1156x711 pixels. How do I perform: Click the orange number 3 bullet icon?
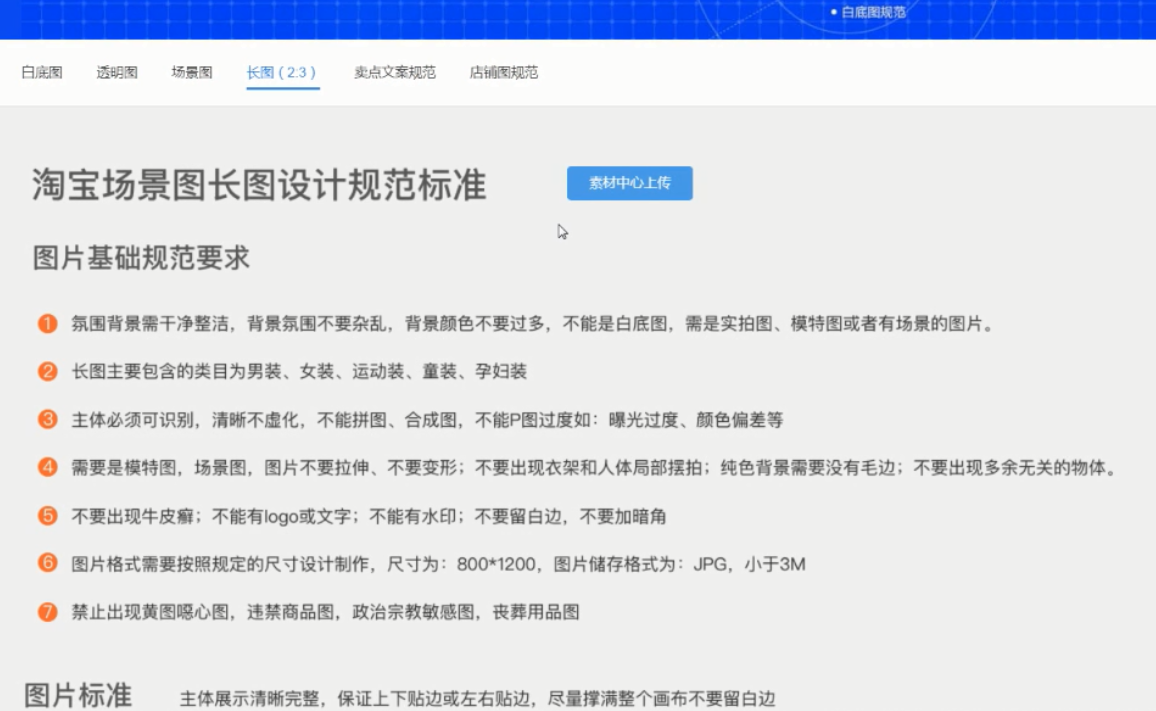tap(47, 420)
